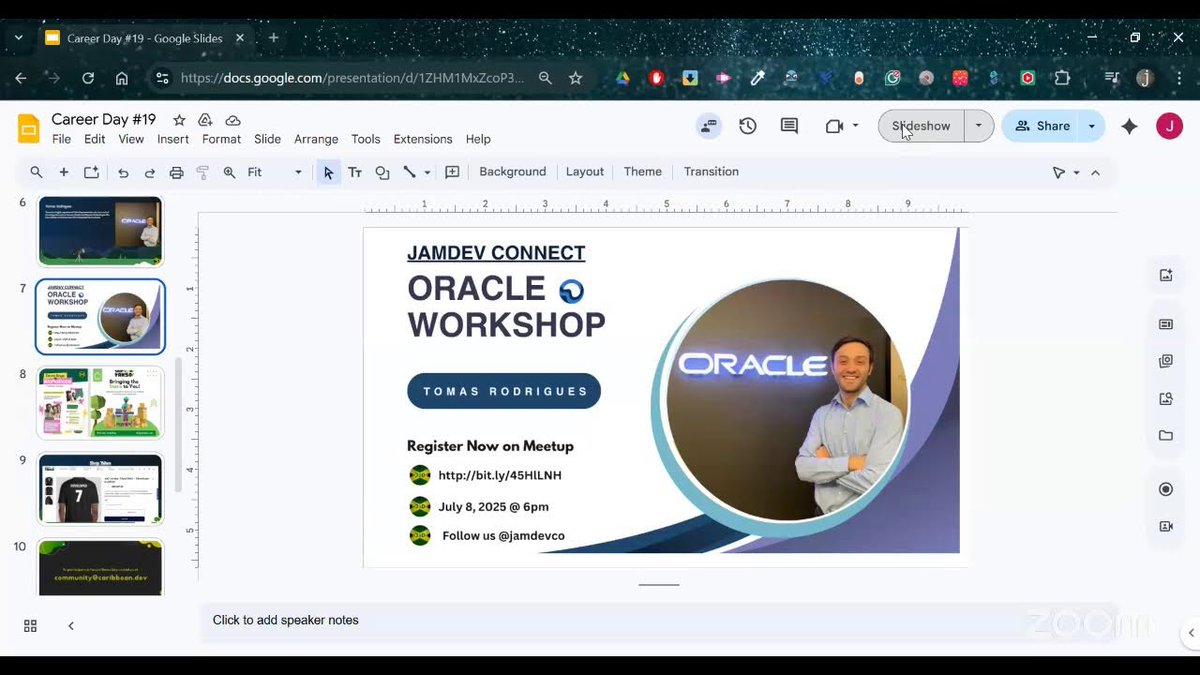Click the pointer mode icon in toolbar
1200x675 pixels.
pos(1059,173)
